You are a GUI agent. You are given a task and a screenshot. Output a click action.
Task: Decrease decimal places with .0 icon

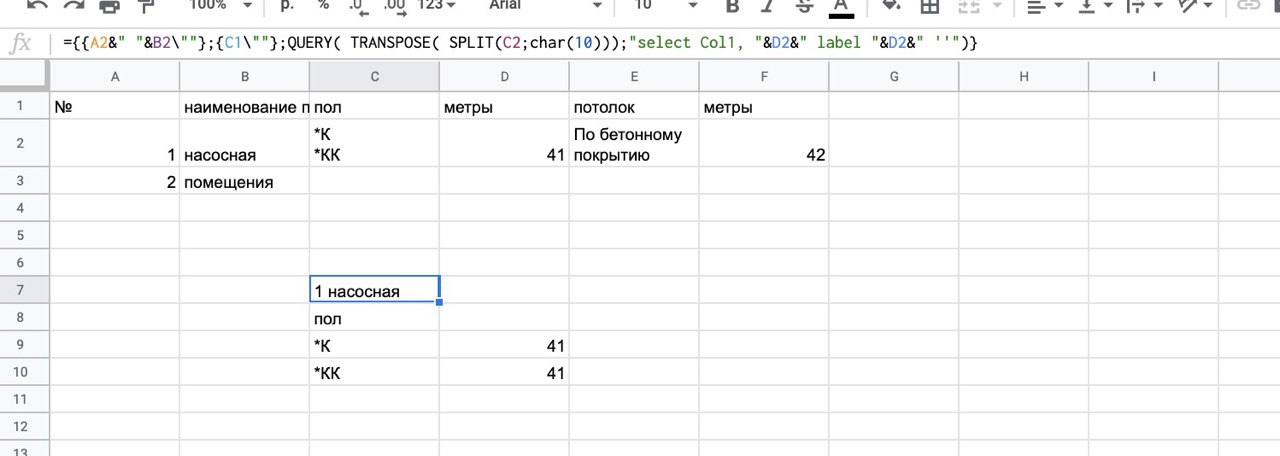click(x=357, y=6)
